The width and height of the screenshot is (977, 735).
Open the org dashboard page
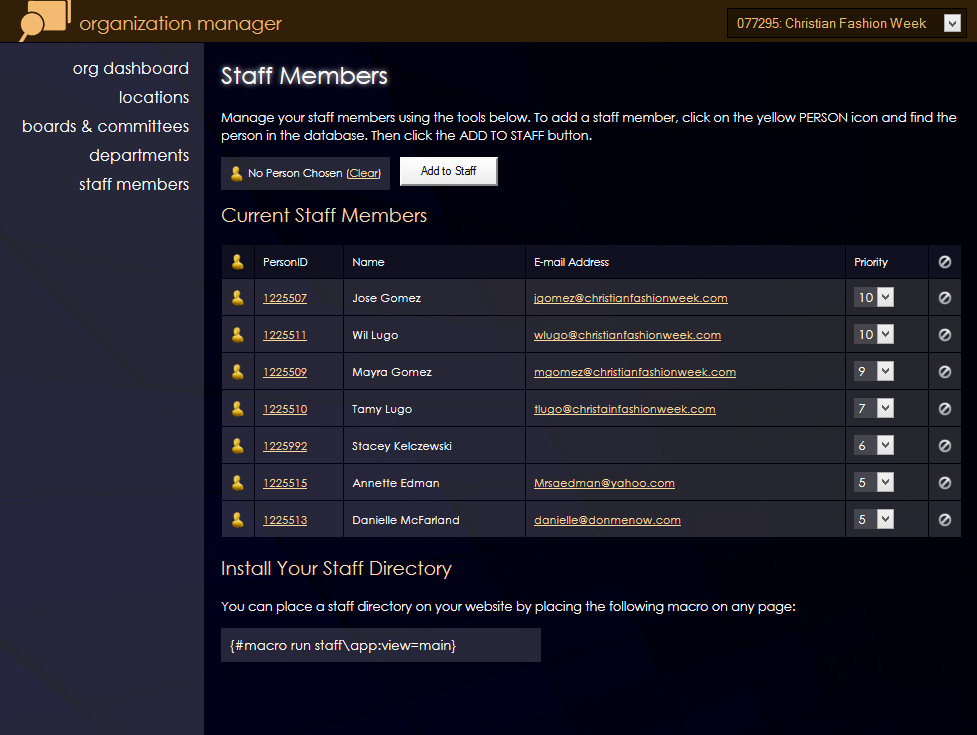pos(130,69)
